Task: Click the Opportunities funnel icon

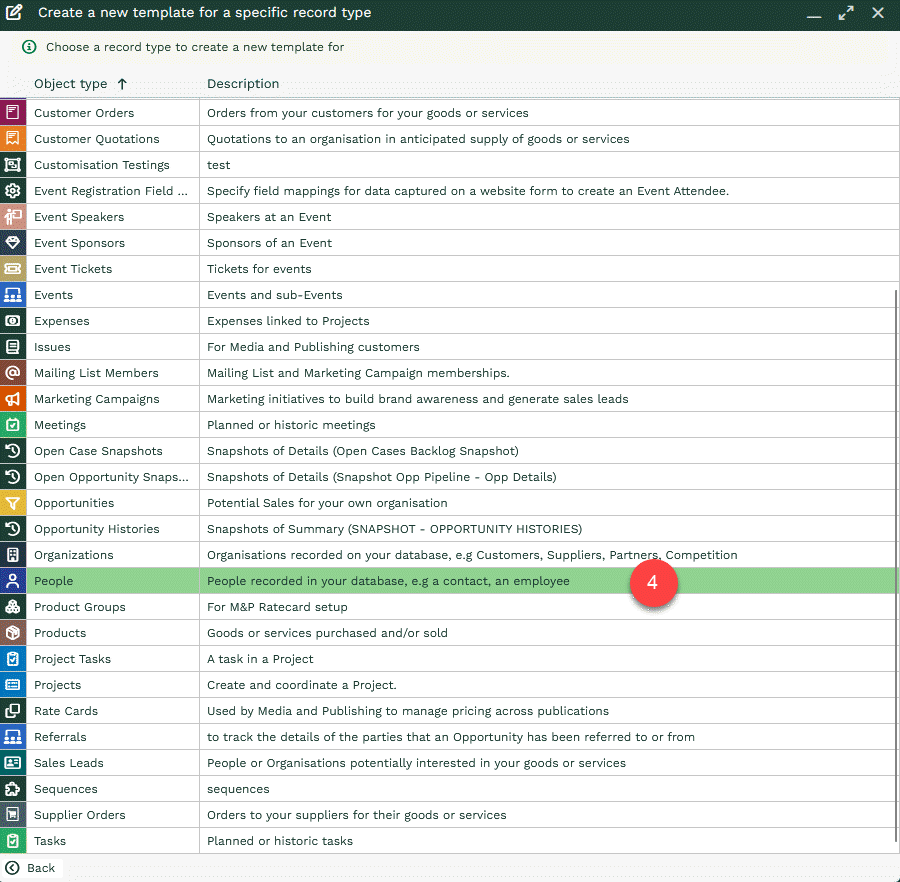Action: tap(13, 503)
